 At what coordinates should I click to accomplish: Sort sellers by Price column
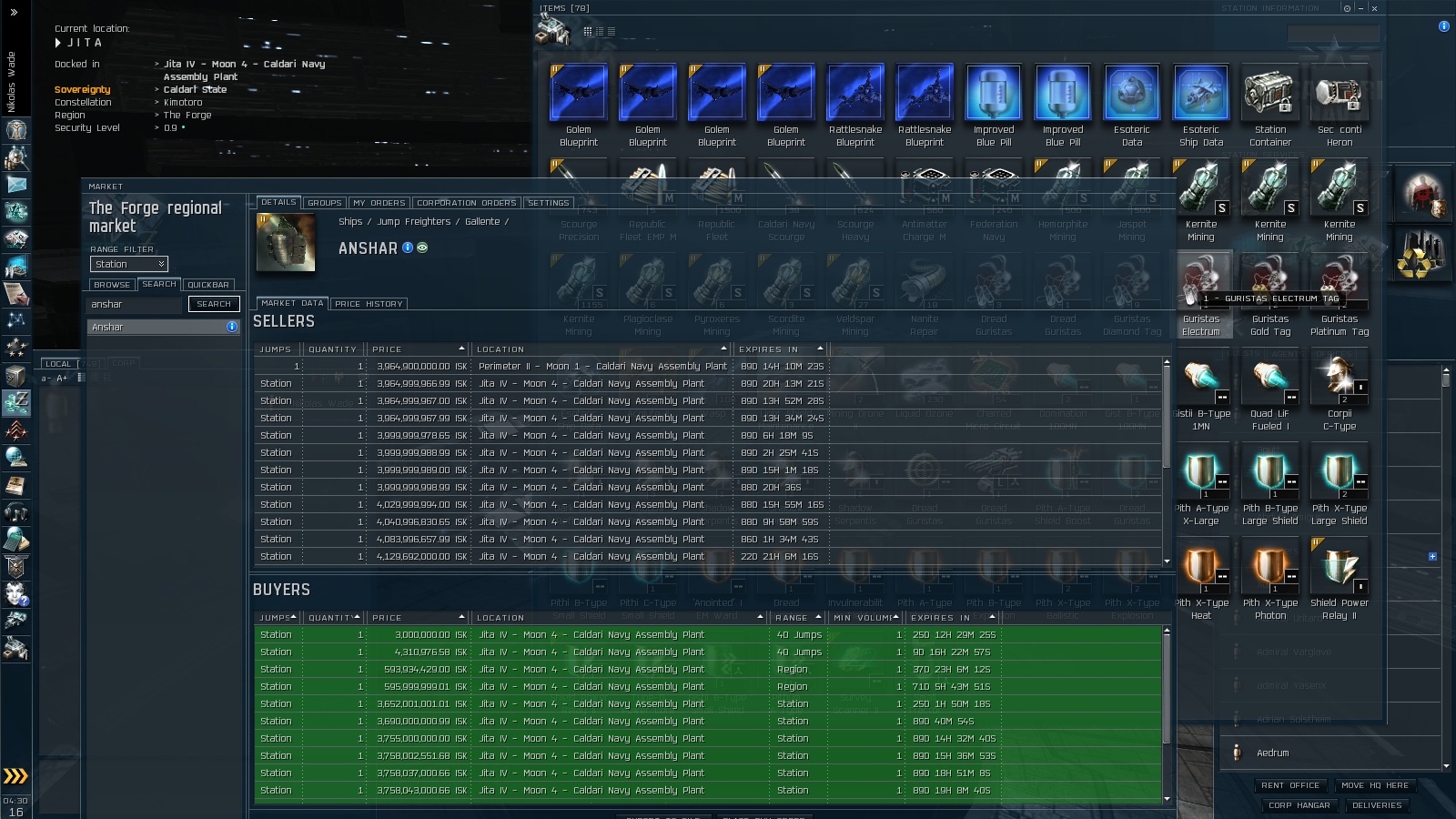click(x=419, y=349)
